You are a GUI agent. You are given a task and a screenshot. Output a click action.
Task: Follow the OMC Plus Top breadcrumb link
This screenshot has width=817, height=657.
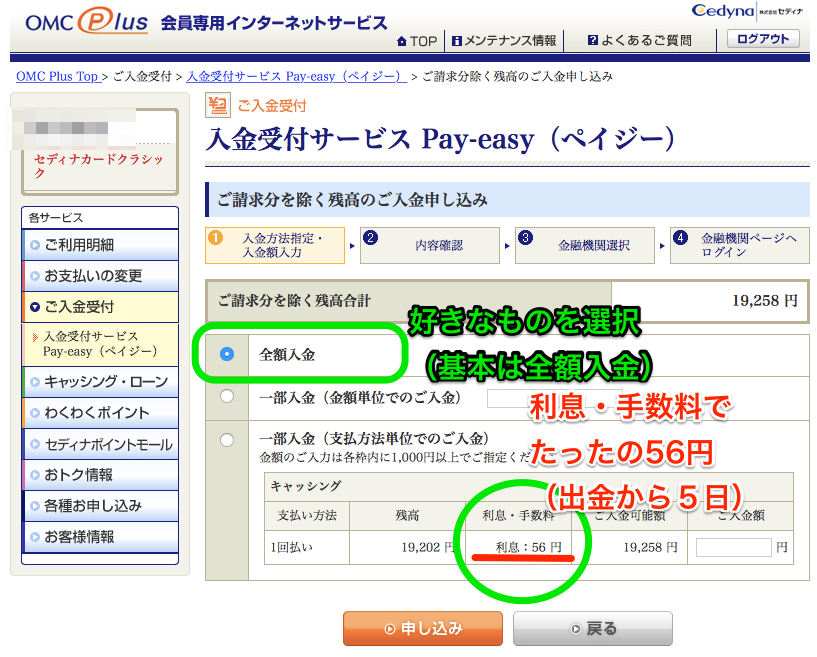coord(59,76)
